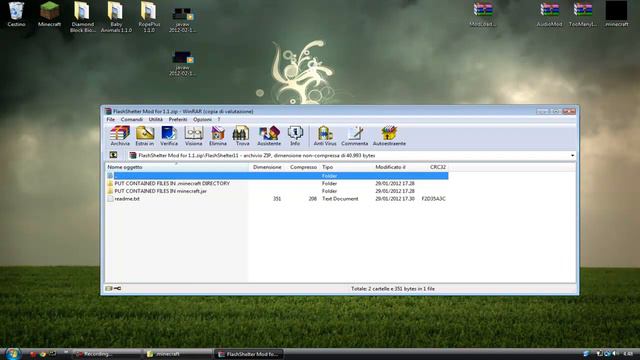Screen dimensions: 640x360
Task: Select the upper javaw 2012-02-1 video icon
Action: coord(182,20)
